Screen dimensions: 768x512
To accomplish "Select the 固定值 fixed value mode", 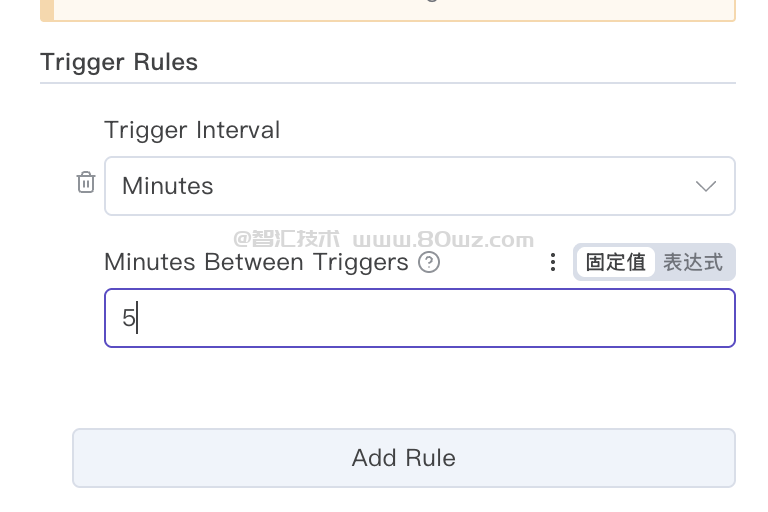I will coord(615,262).
